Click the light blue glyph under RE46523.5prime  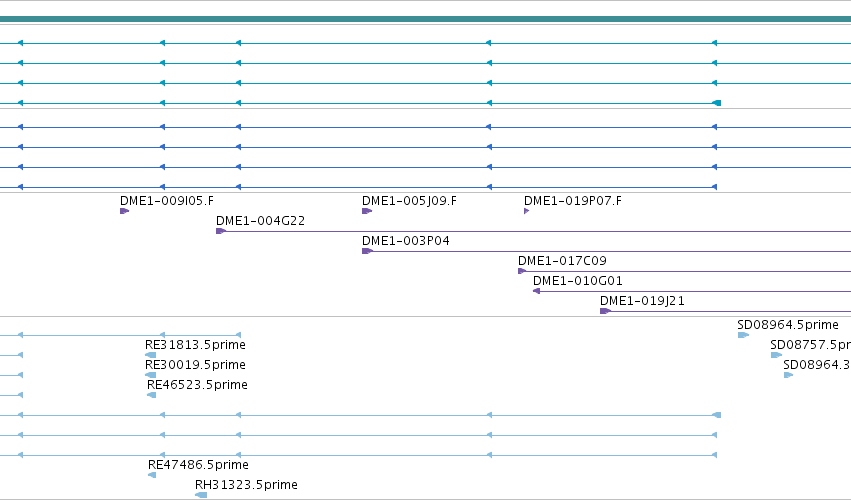[x=151, y=395]
